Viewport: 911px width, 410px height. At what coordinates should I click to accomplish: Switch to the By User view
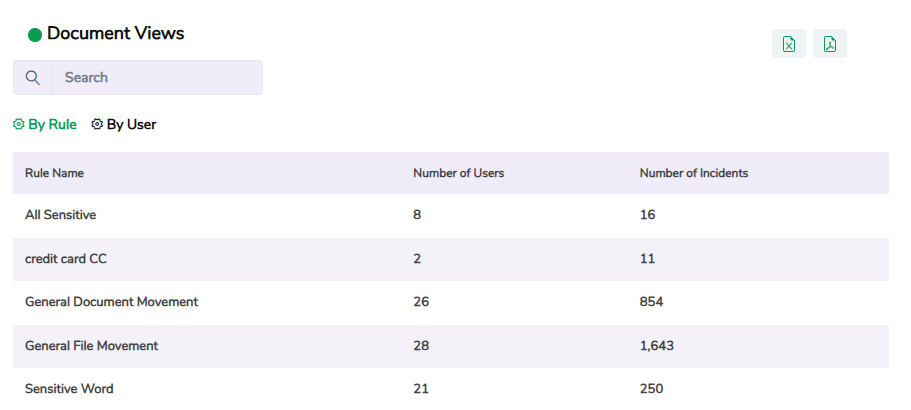tap(131, 125)
